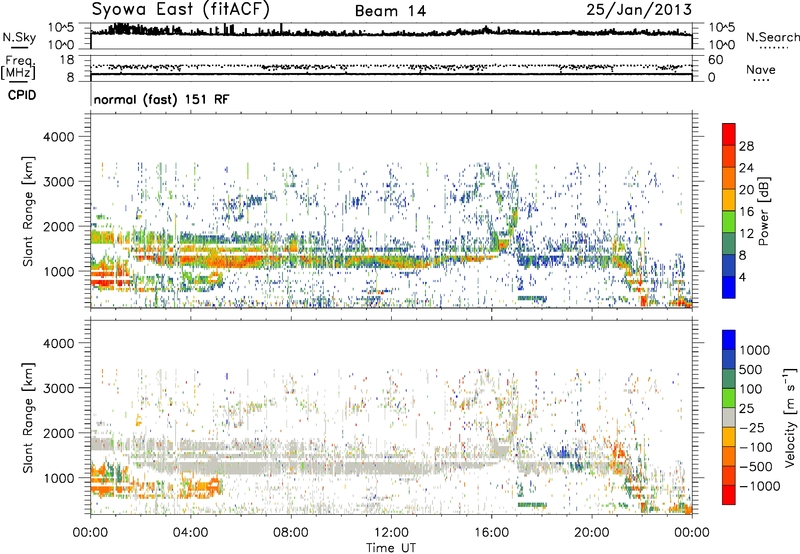
Task: Click the "4000" tick on the power panel
Action: pos(59,137)
